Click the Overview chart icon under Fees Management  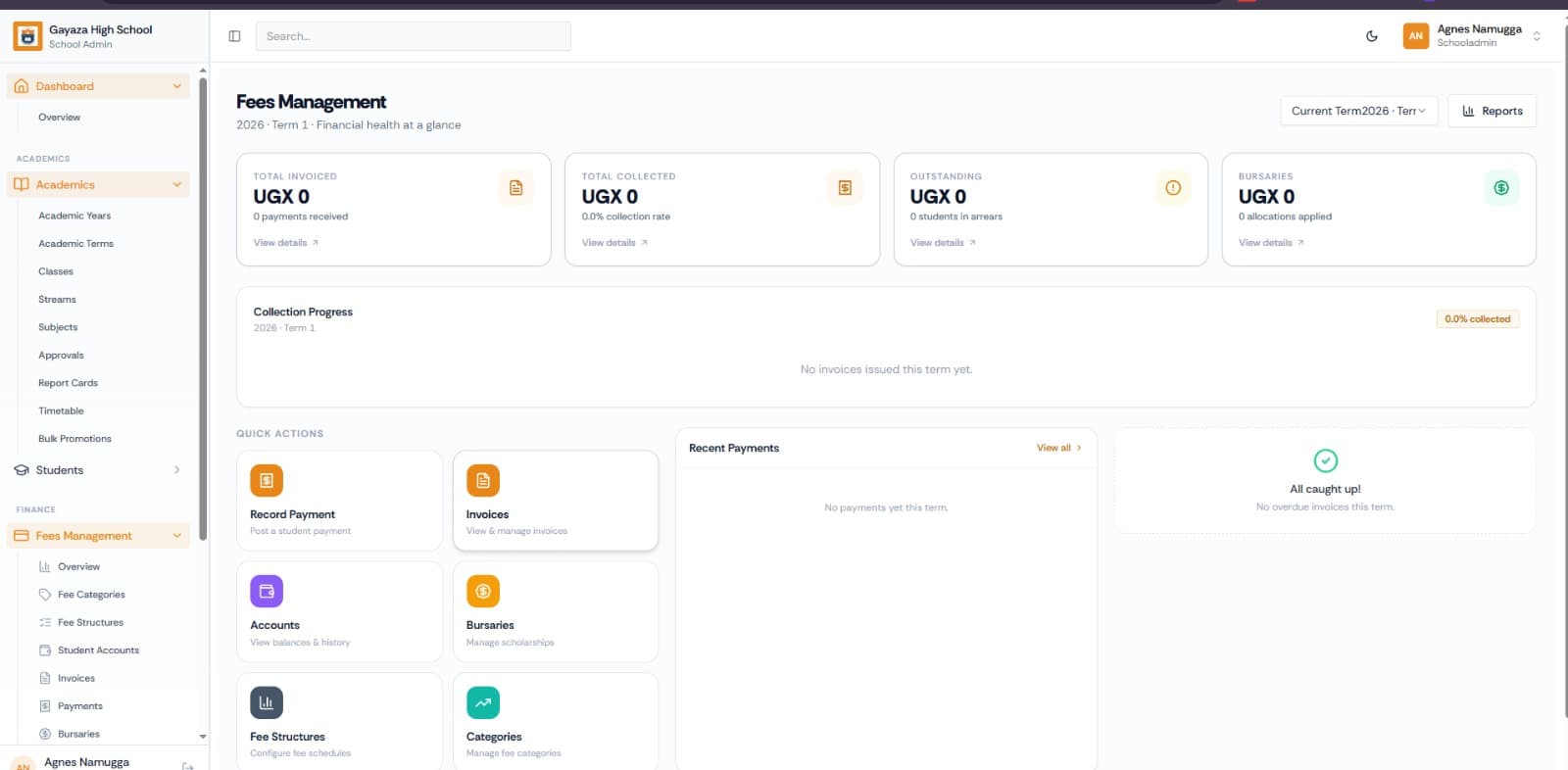tap(45, 566)
